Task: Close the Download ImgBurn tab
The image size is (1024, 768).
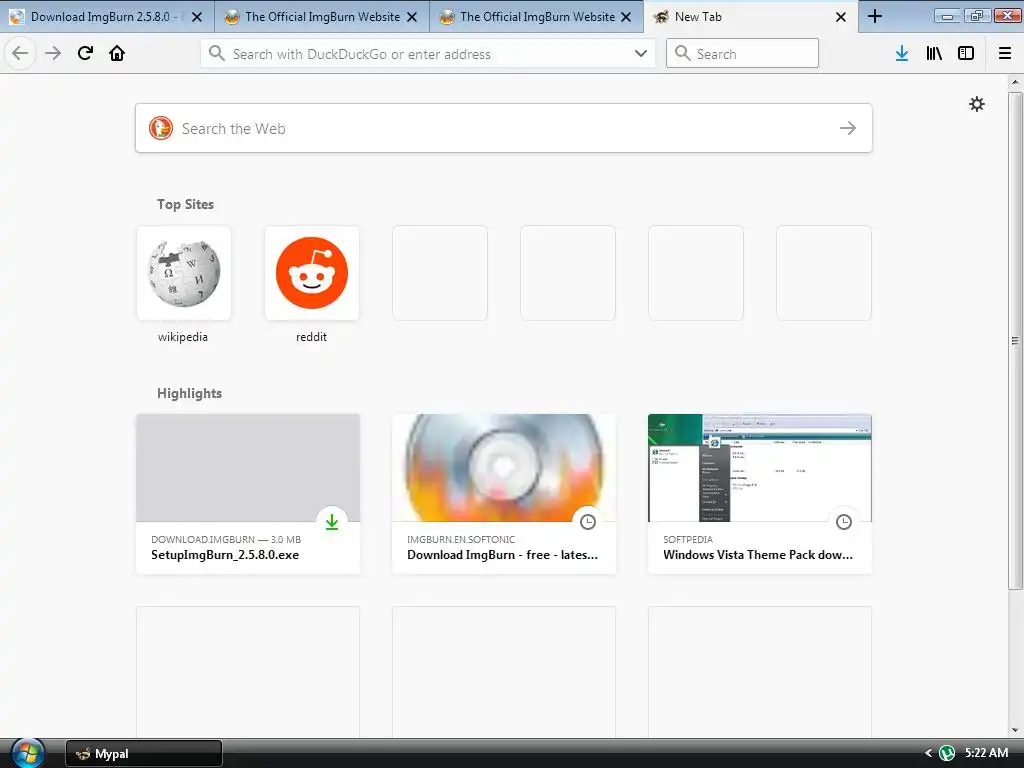Action: point(197,17)
